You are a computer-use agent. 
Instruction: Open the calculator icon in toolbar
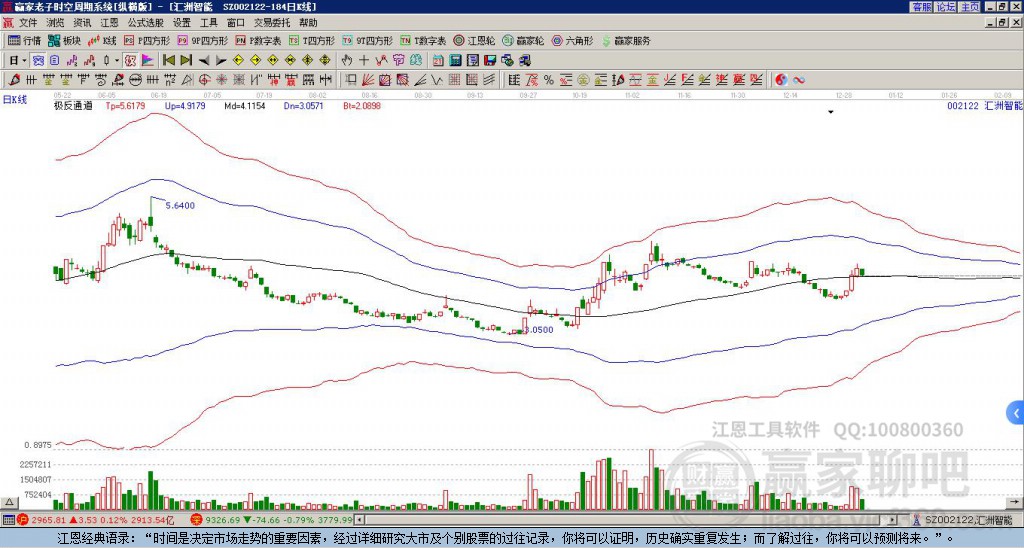pyautogui.click(x=455, y=61)
